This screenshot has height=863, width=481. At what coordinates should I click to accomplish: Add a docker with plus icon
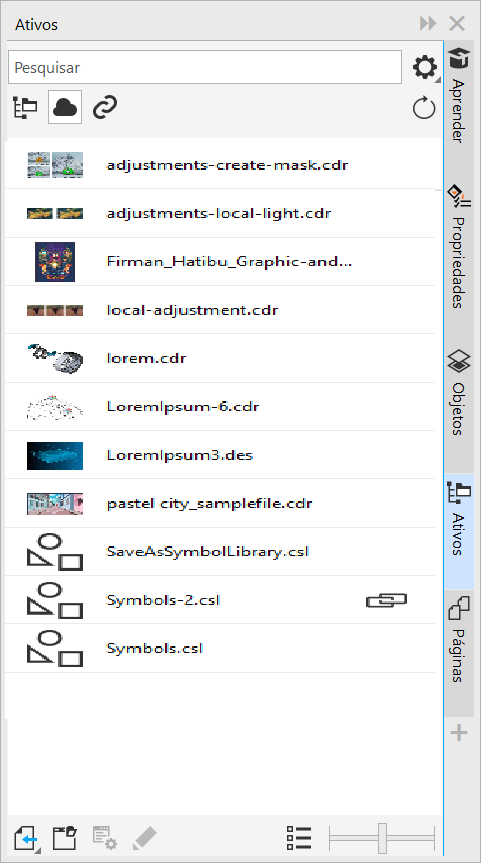click(x=459, y=733)
